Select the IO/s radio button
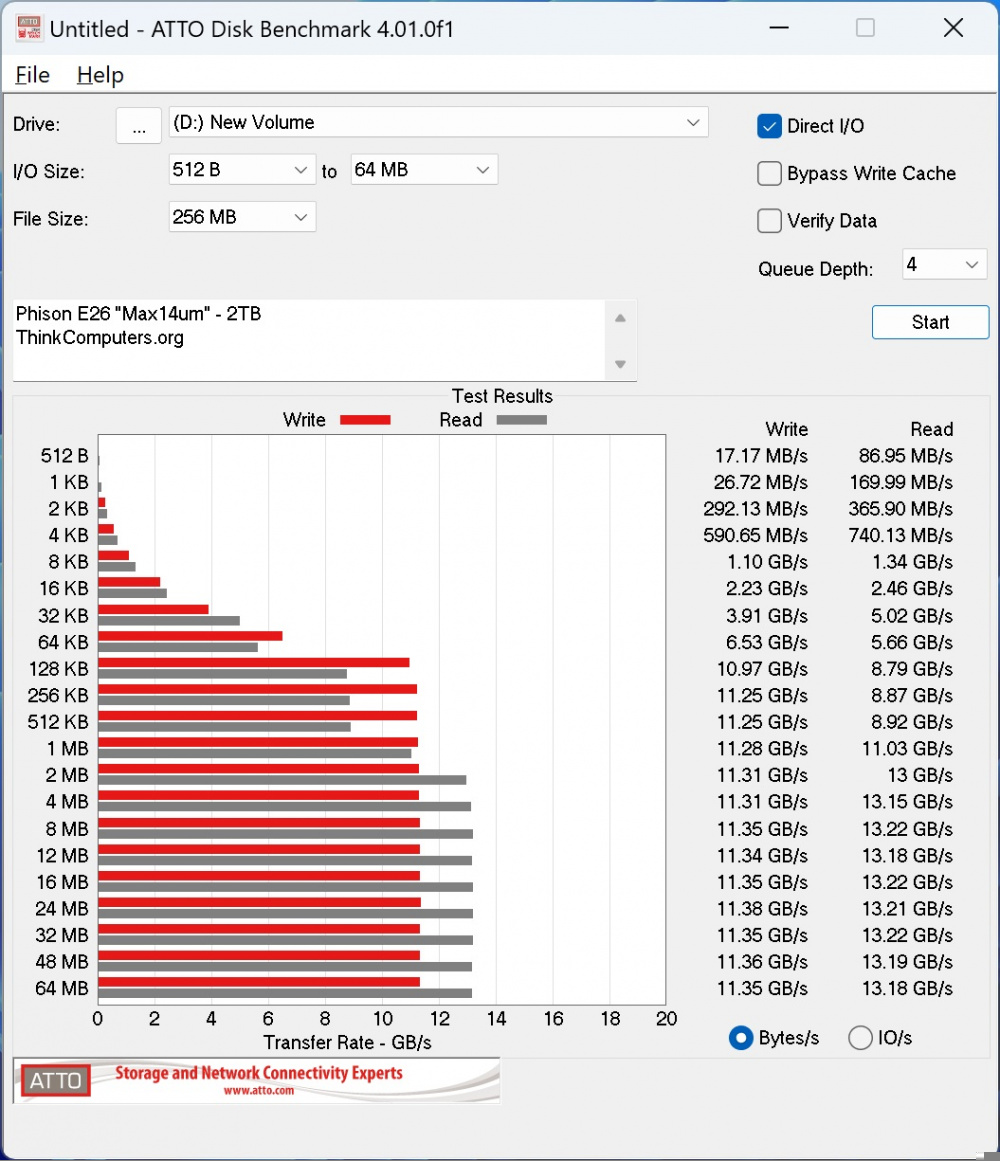Viewport: 1000px width, 1161px height. pos(860,1038)
